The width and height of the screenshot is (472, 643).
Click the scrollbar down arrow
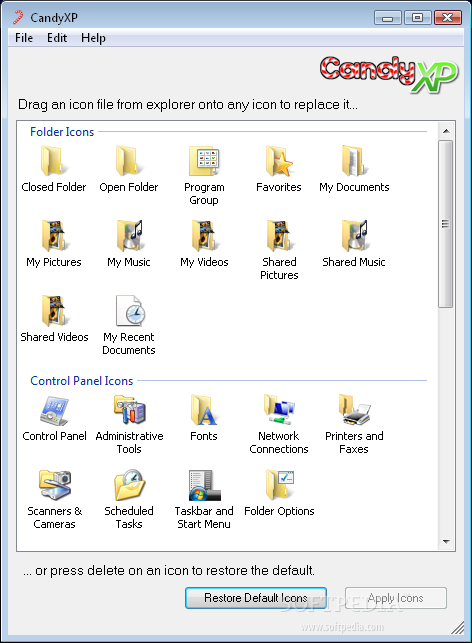[x=446, y=542]
